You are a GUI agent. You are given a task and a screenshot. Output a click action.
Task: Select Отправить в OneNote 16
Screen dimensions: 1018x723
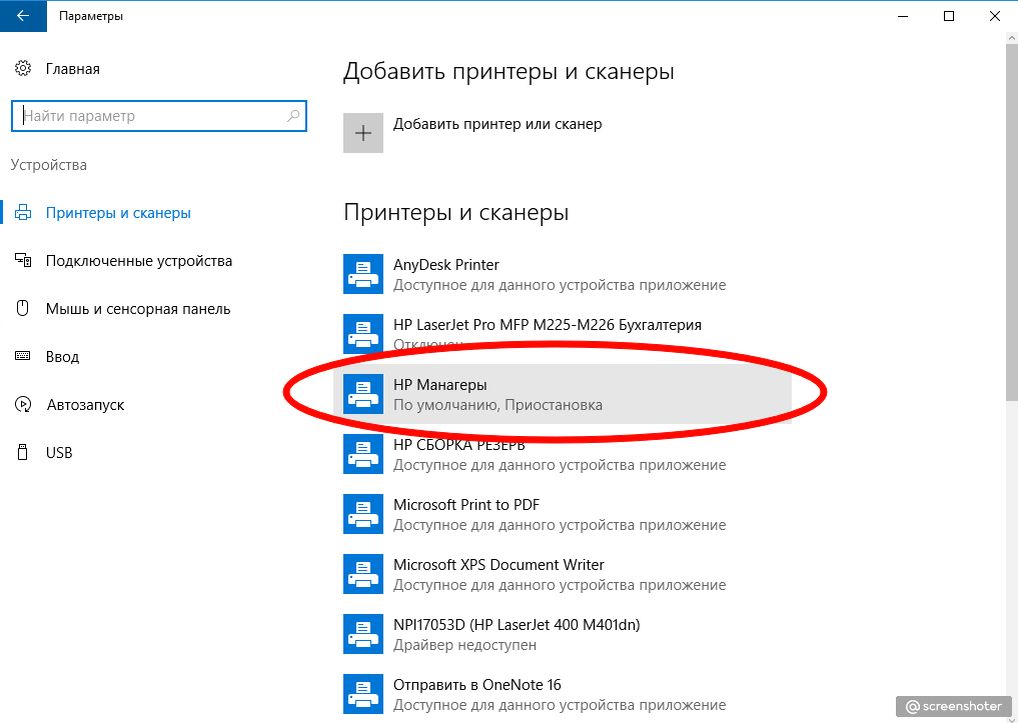point(562,694)
